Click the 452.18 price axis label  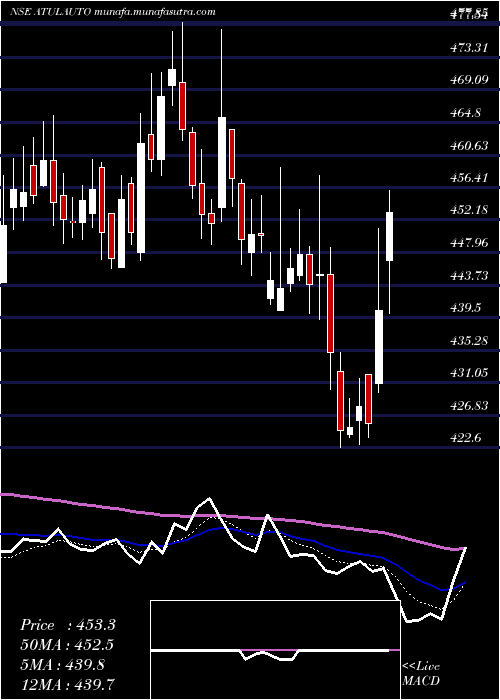468,210
